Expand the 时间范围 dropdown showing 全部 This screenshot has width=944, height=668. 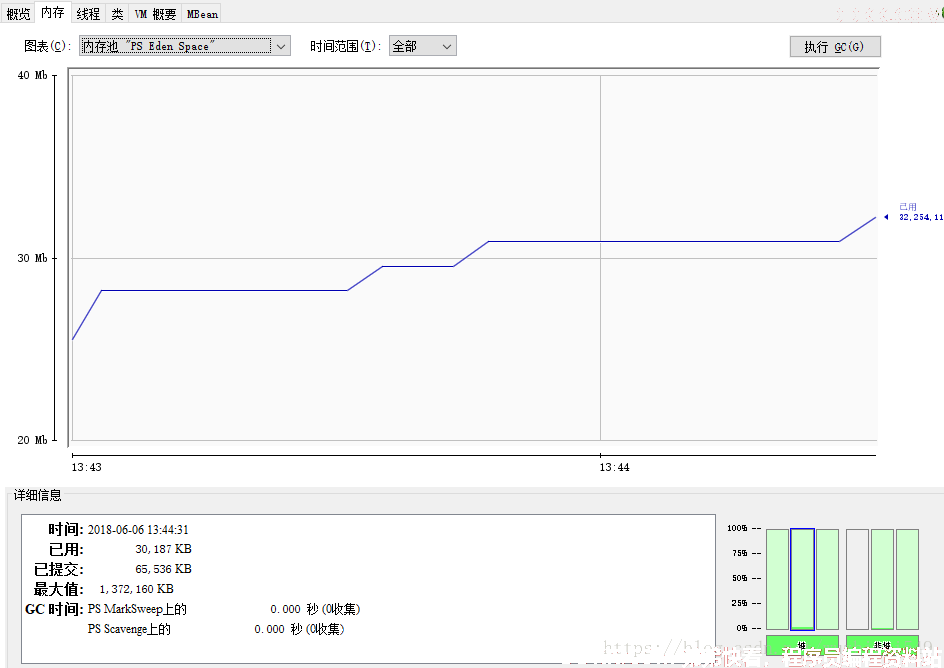click(423, 46)
